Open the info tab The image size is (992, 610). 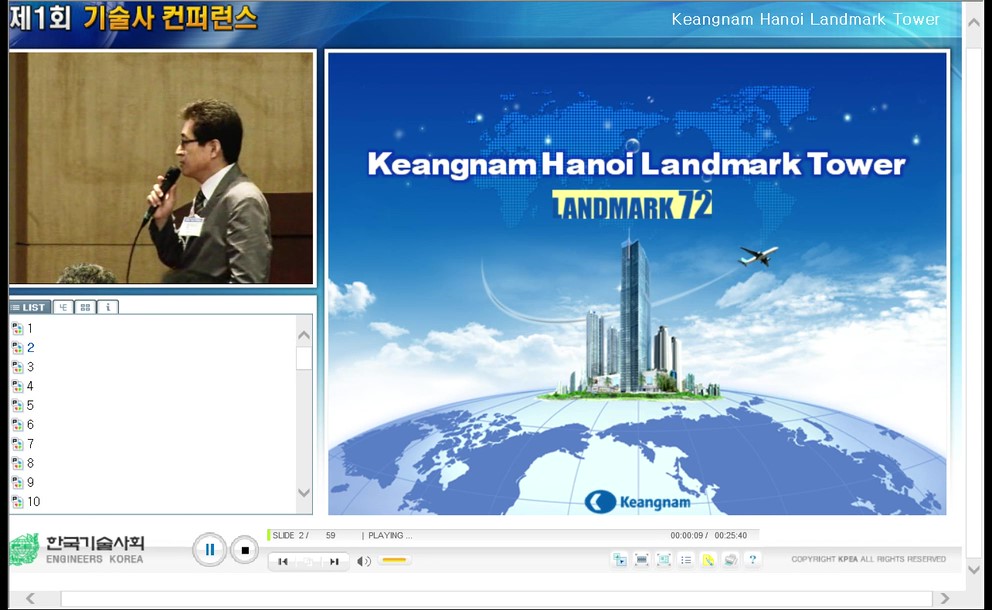[108, 307]
